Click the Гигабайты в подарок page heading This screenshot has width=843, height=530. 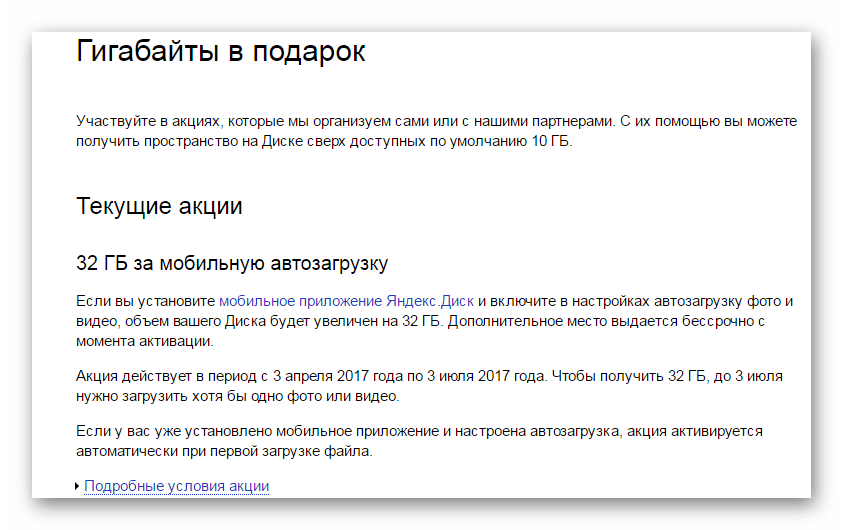click(x=221, y=52)
